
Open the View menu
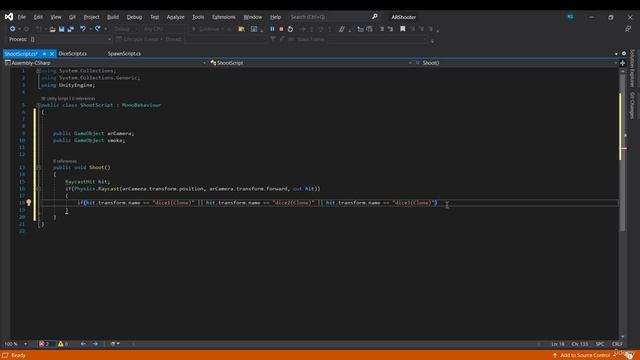[56, 17]
